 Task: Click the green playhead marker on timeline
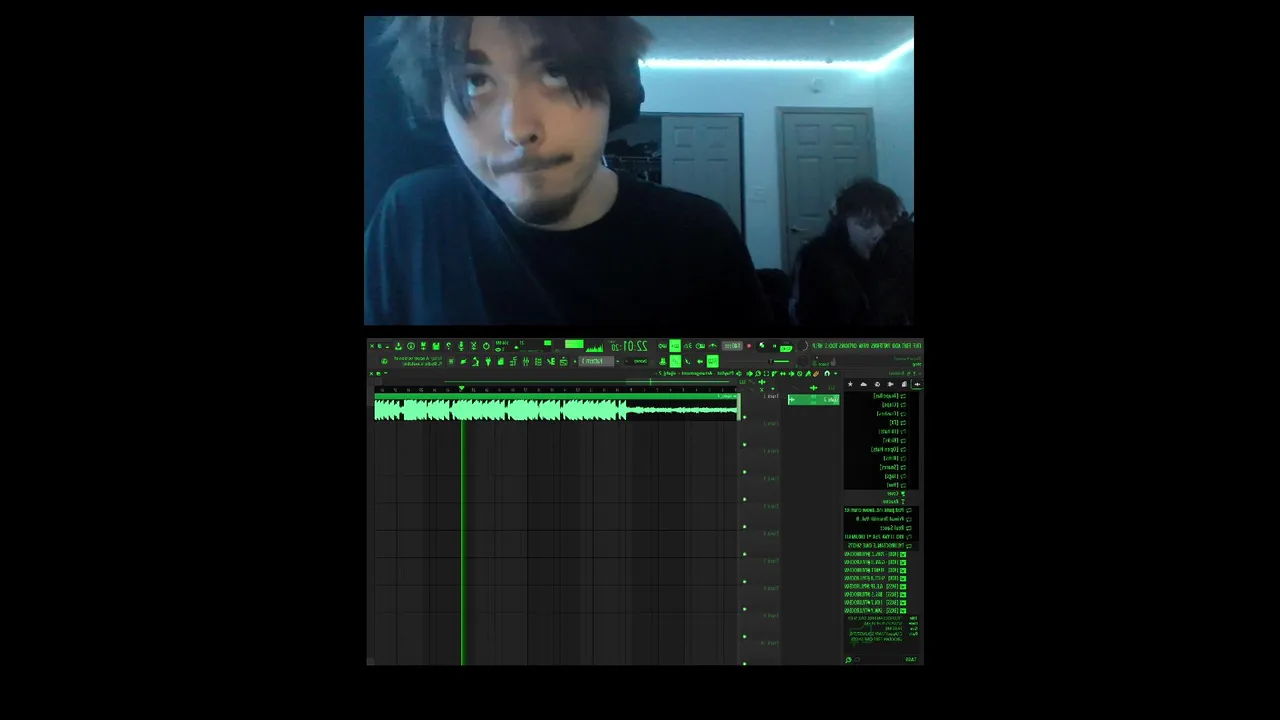pos(461,389)
